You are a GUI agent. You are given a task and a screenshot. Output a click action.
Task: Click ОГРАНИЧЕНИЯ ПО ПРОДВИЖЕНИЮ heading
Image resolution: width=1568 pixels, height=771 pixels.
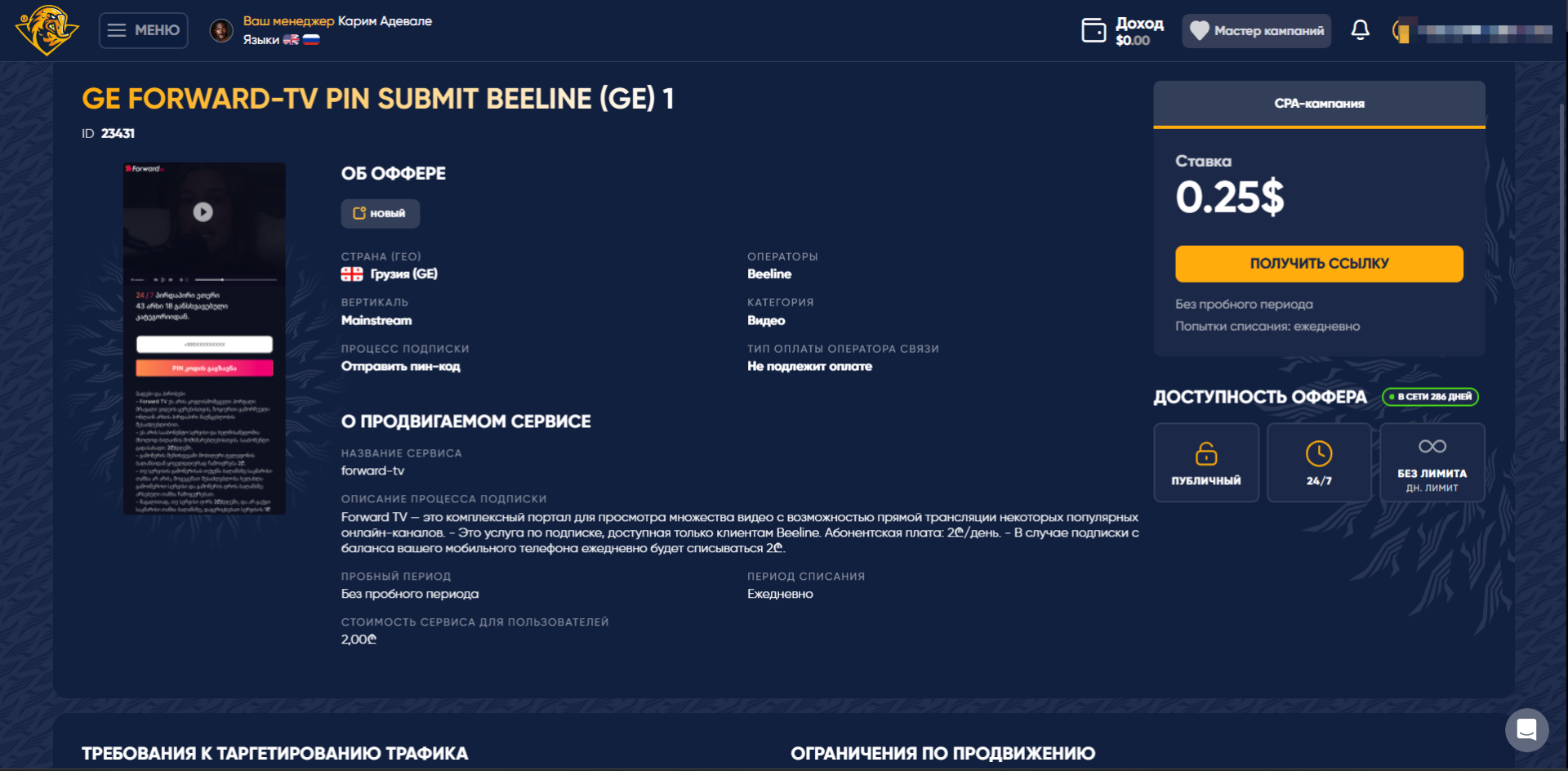942,754
